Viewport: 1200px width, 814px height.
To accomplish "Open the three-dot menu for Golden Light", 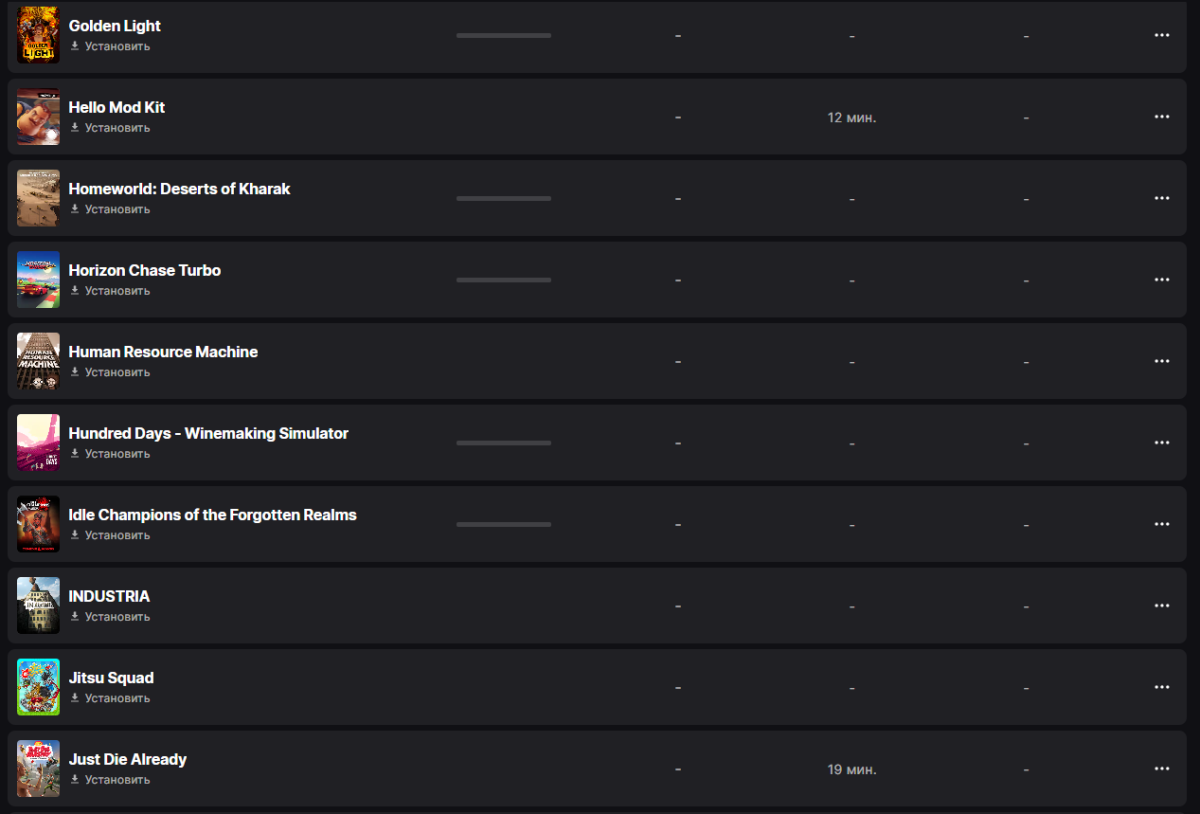I will click(1161, 35).
